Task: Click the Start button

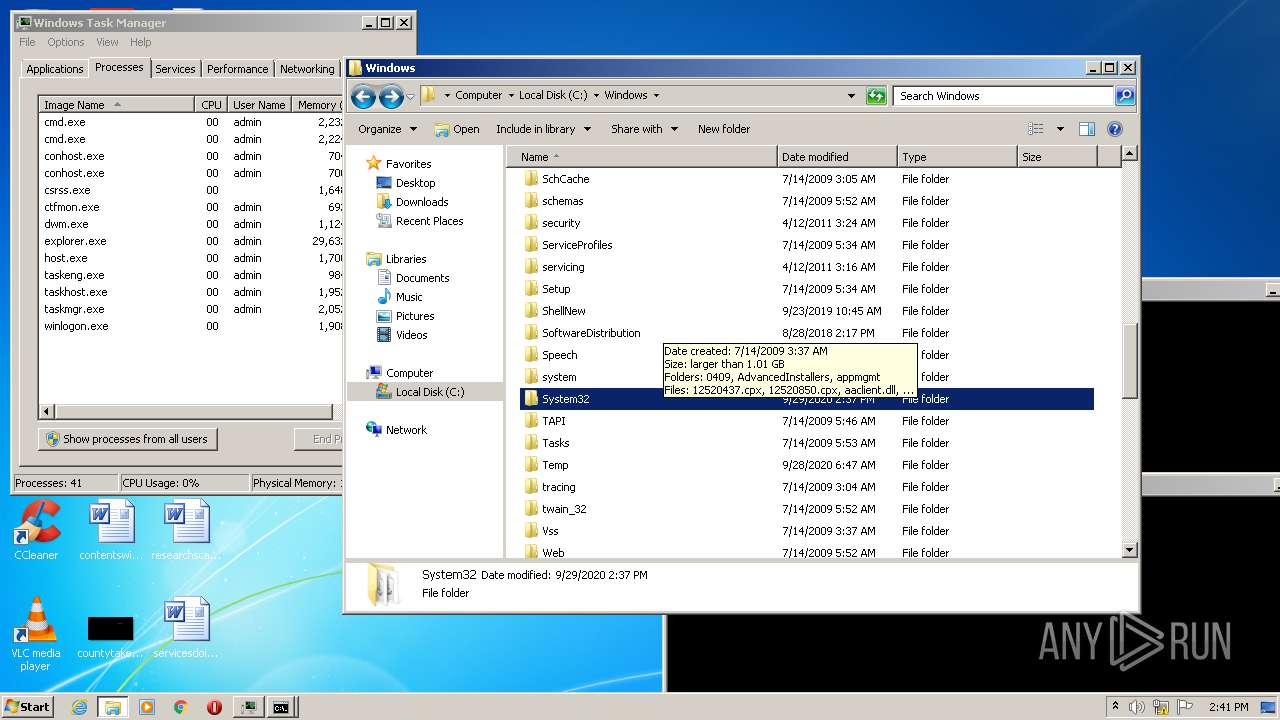Action: tap(28, 706)
